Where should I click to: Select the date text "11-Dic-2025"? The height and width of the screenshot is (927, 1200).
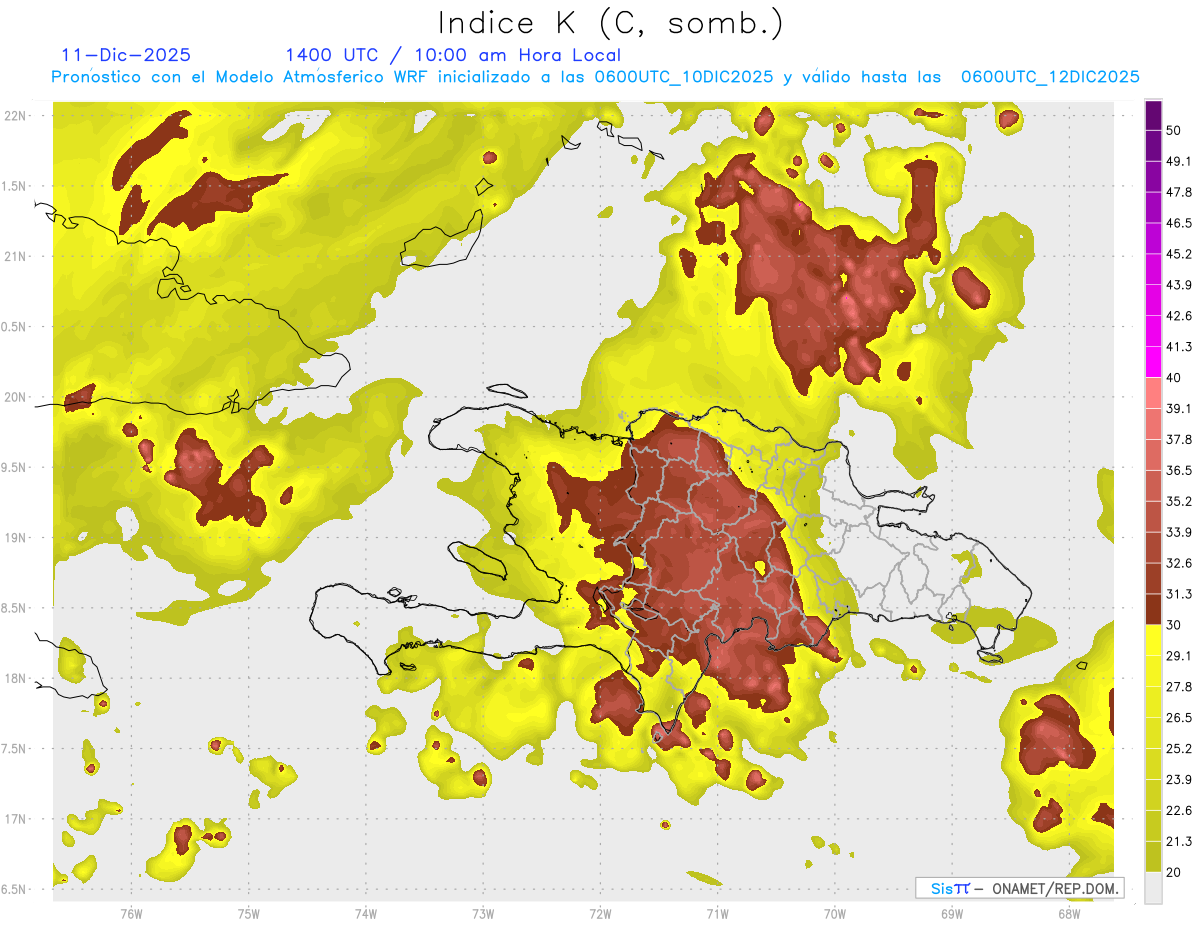[x=126, y=55]
